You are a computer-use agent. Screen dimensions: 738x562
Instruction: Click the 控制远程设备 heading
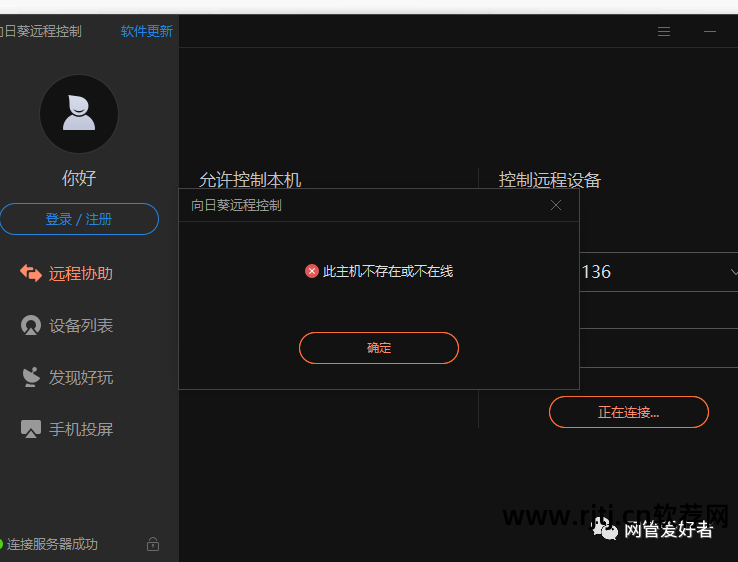point(550,180)
